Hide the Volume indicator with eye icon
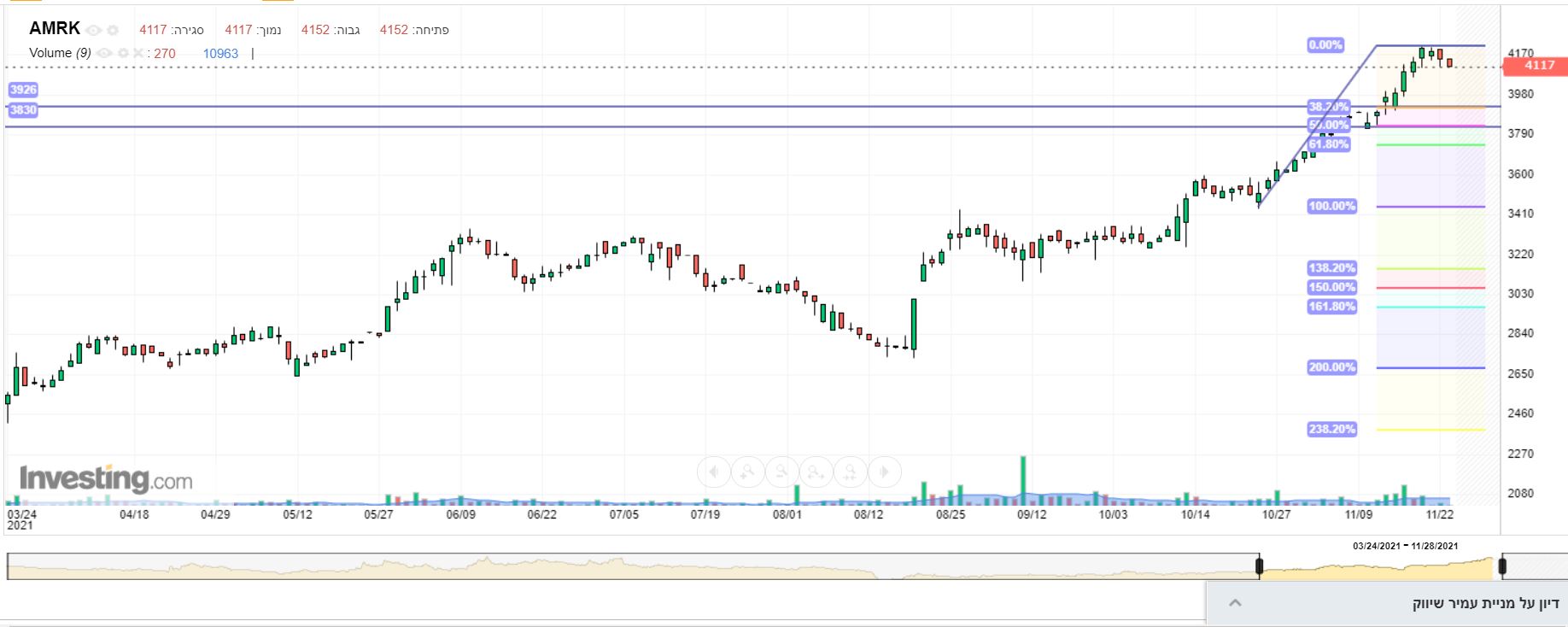 pyautogui.click(x=104, y=53)
